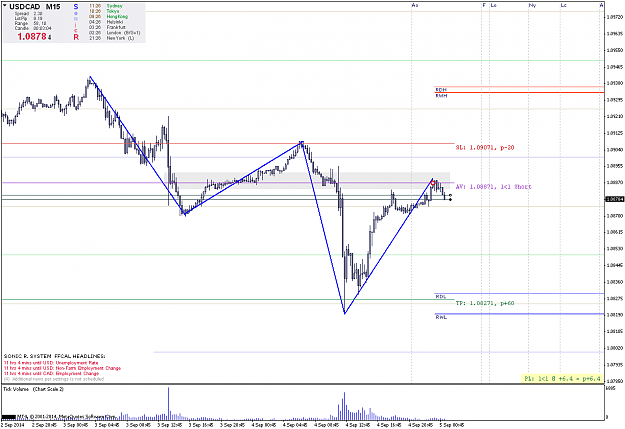Select the Sydney session clock entry
Screen dimensions: 625x429
coord(106,6)
